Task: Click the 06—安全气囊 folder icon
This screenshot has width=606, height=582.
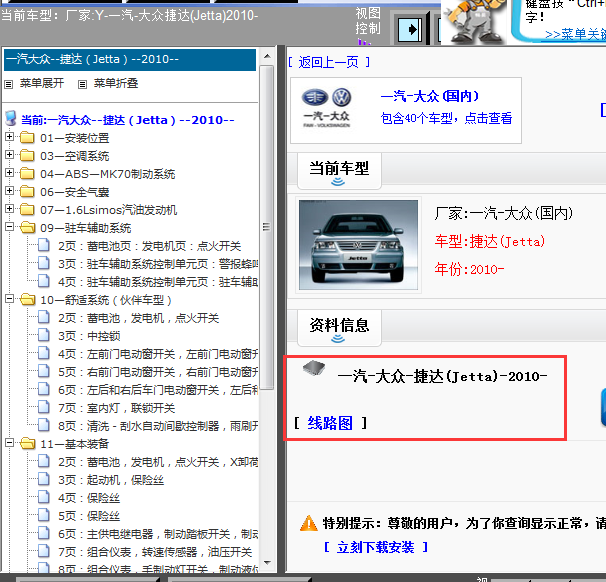Action: [x=27, y=191]
